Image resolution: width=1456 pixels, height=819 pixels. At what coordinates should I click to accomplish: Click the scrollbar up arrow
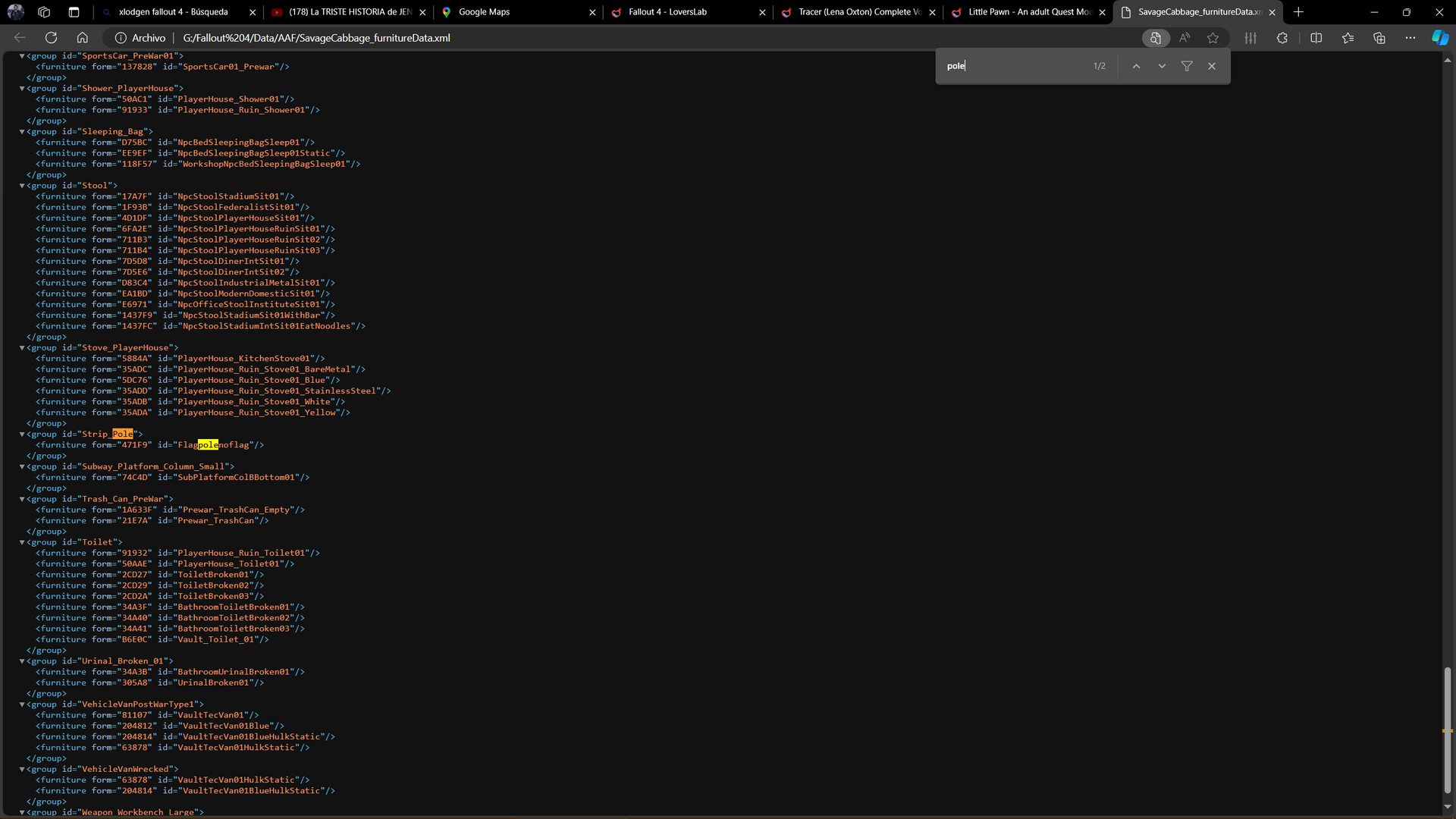point(1447,59)
